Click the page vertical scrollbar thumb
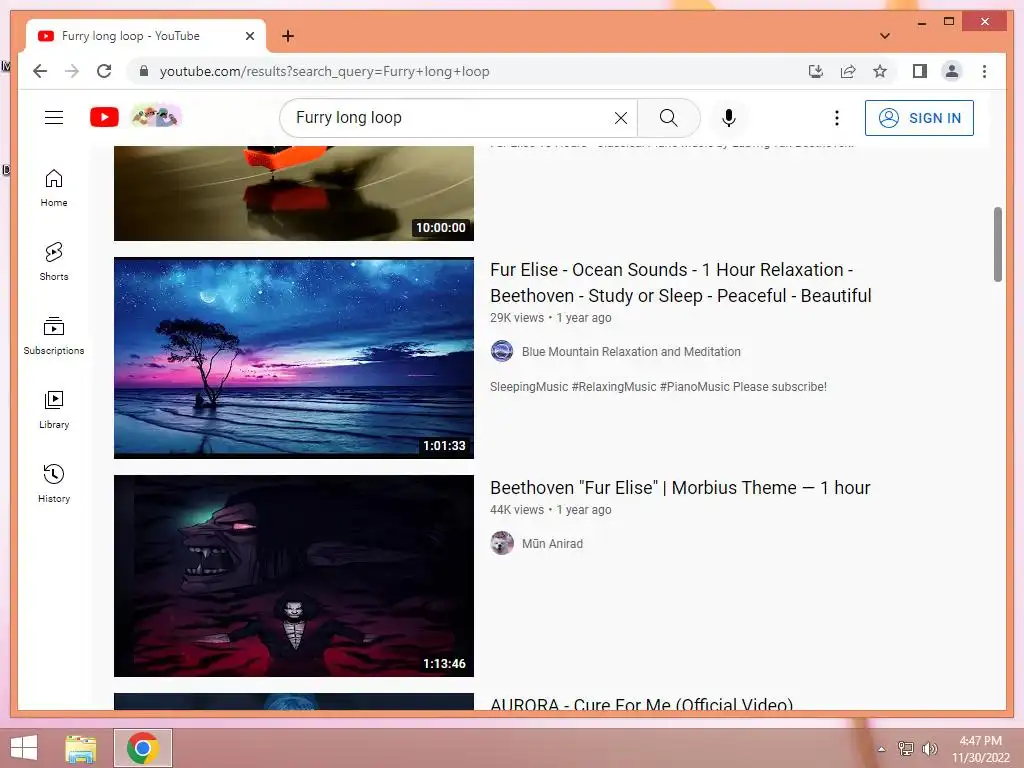This screenshot has height=768, width=1024. click(x=997, y=244)
